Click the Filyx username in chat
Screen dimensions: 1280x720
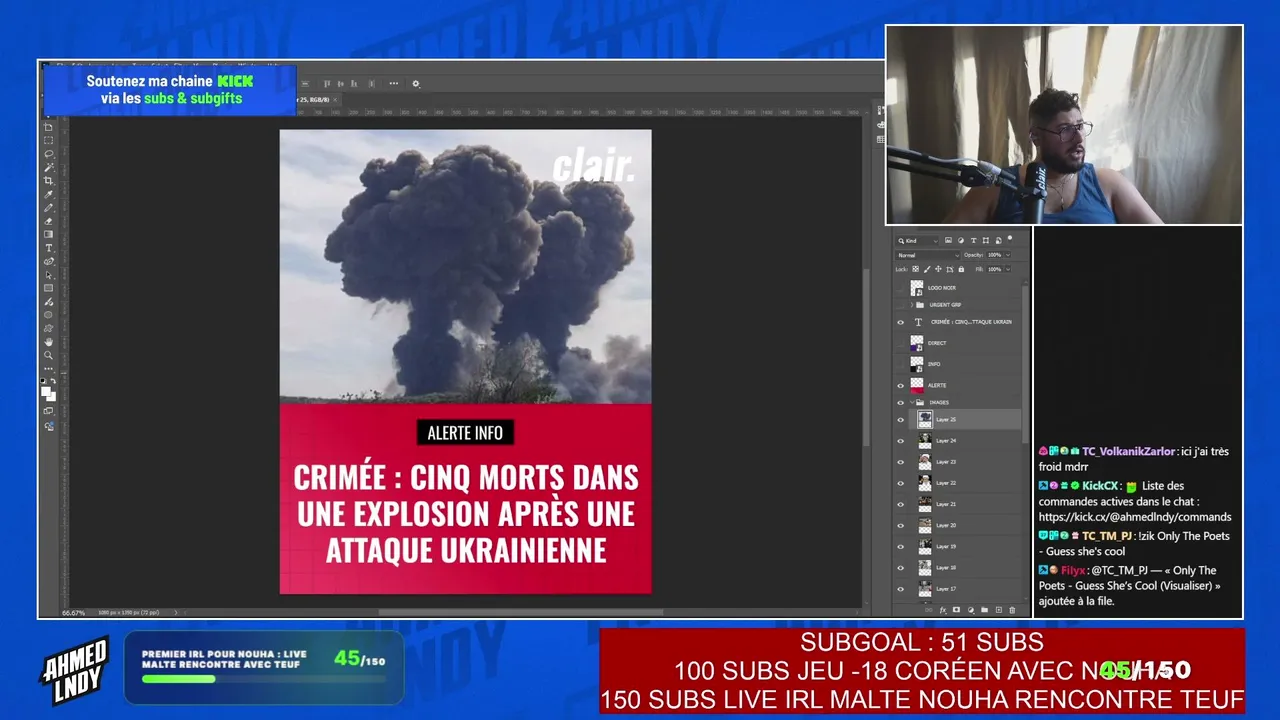1074,570
